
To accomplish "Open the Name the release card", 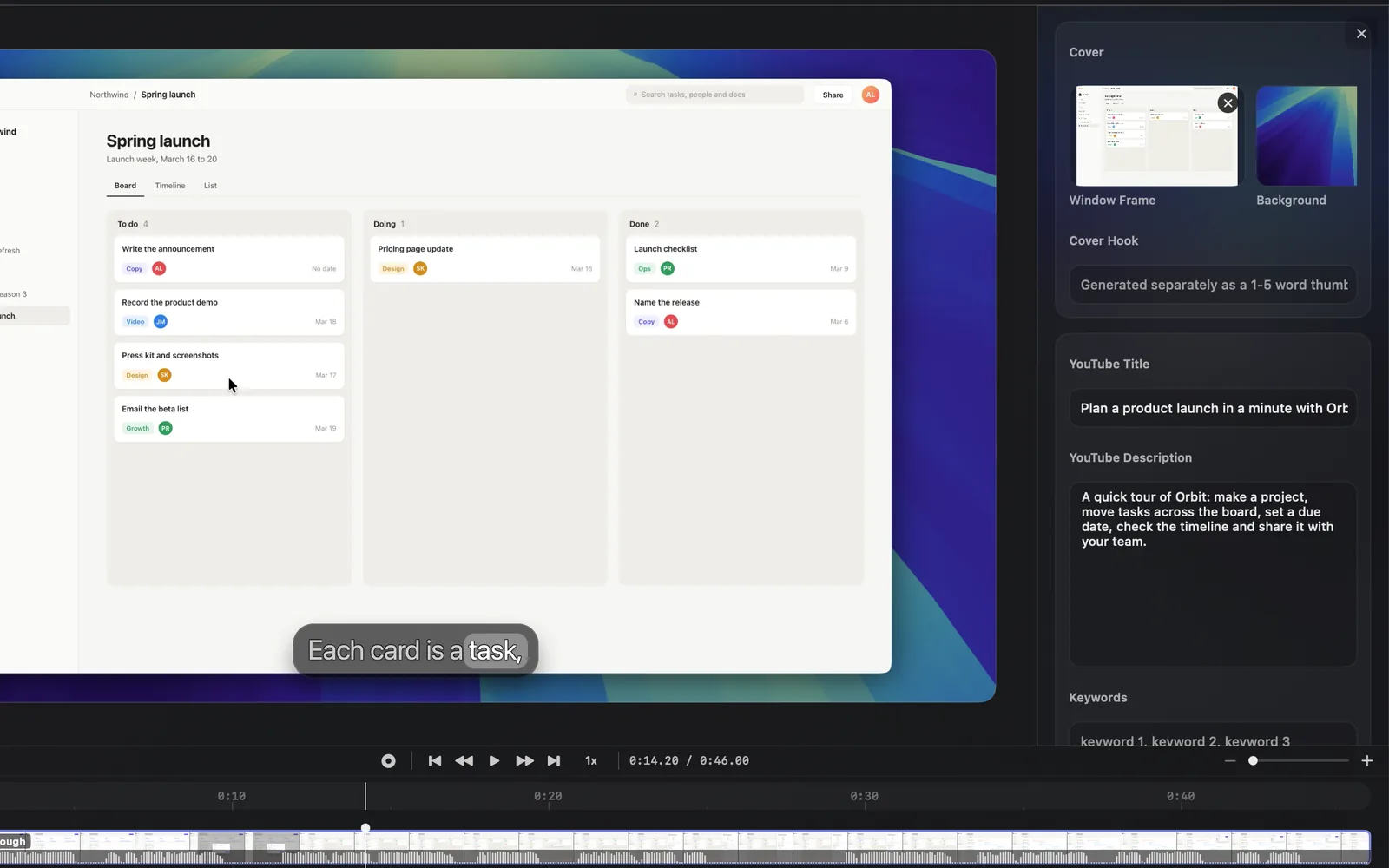I will point(741,312).
